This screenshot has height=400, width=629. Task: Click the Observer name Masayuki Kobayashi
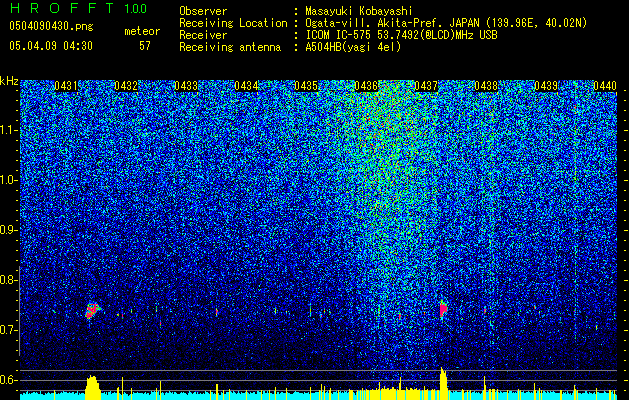[359, 11]
